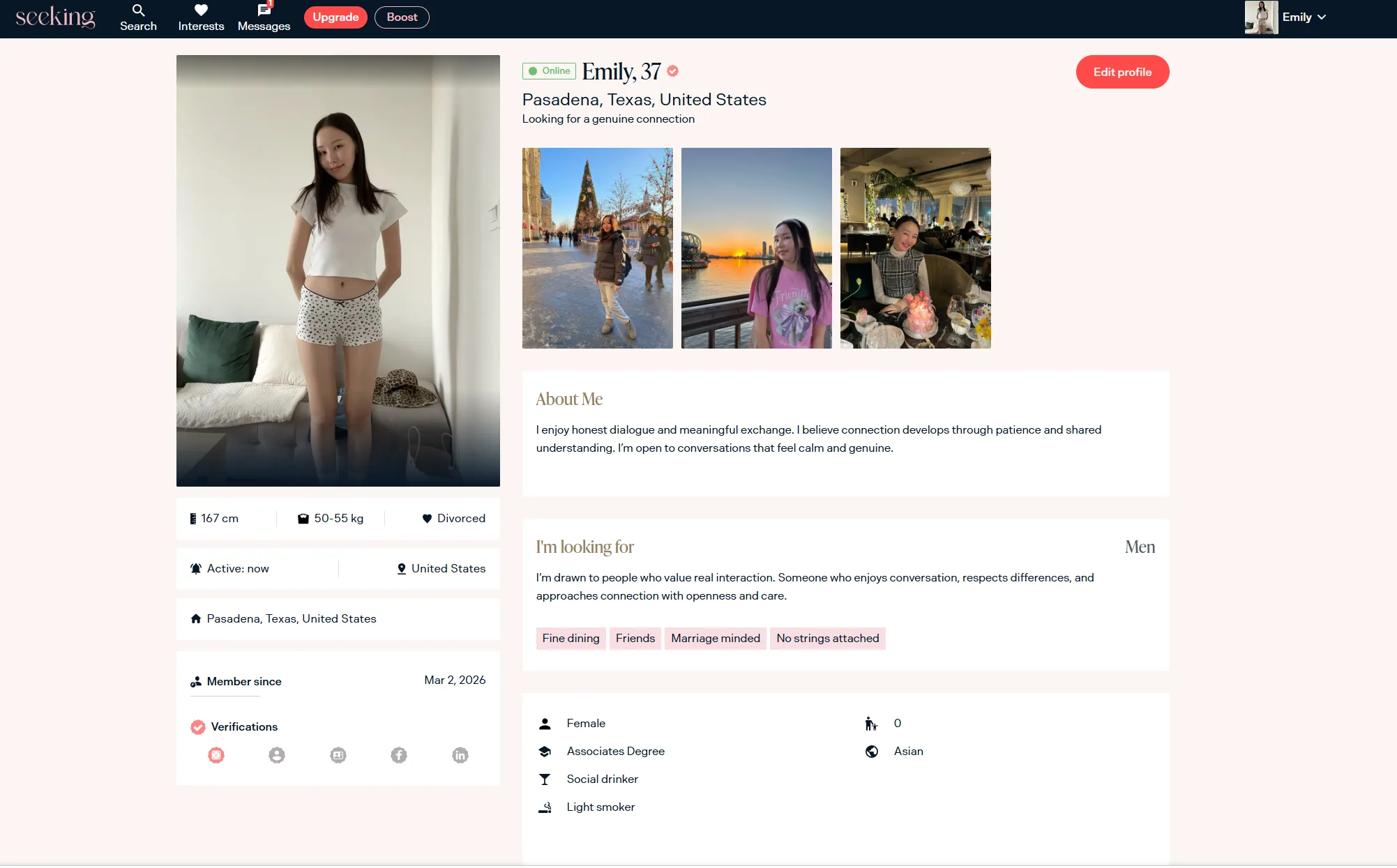
Task: Open the Messages chat icon
Action: pos(264,10)
